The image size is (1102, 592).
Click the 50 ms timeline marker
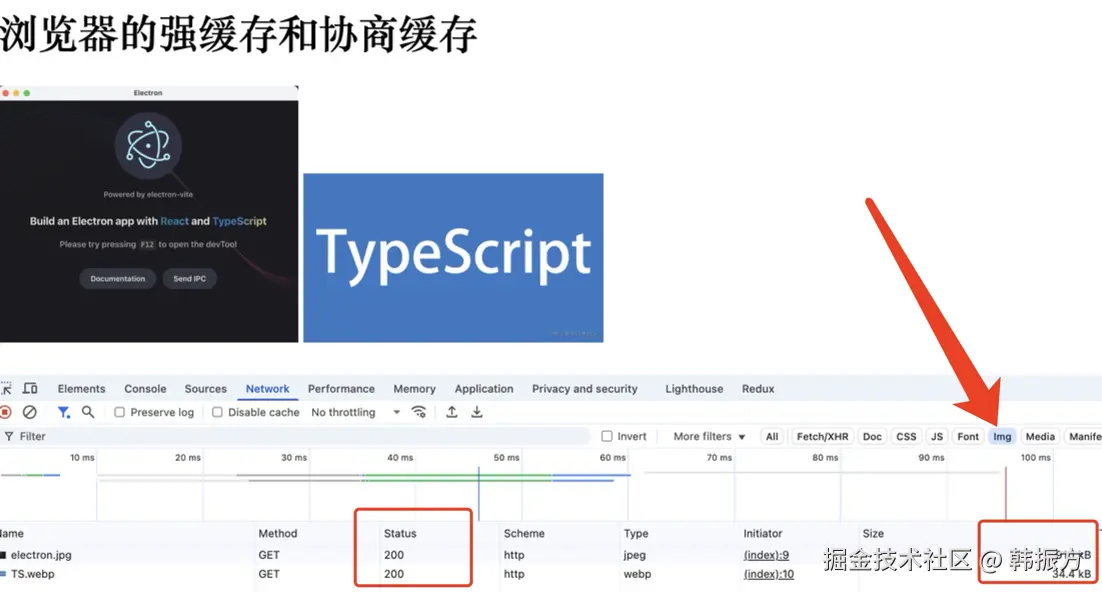tap(506, 458)
